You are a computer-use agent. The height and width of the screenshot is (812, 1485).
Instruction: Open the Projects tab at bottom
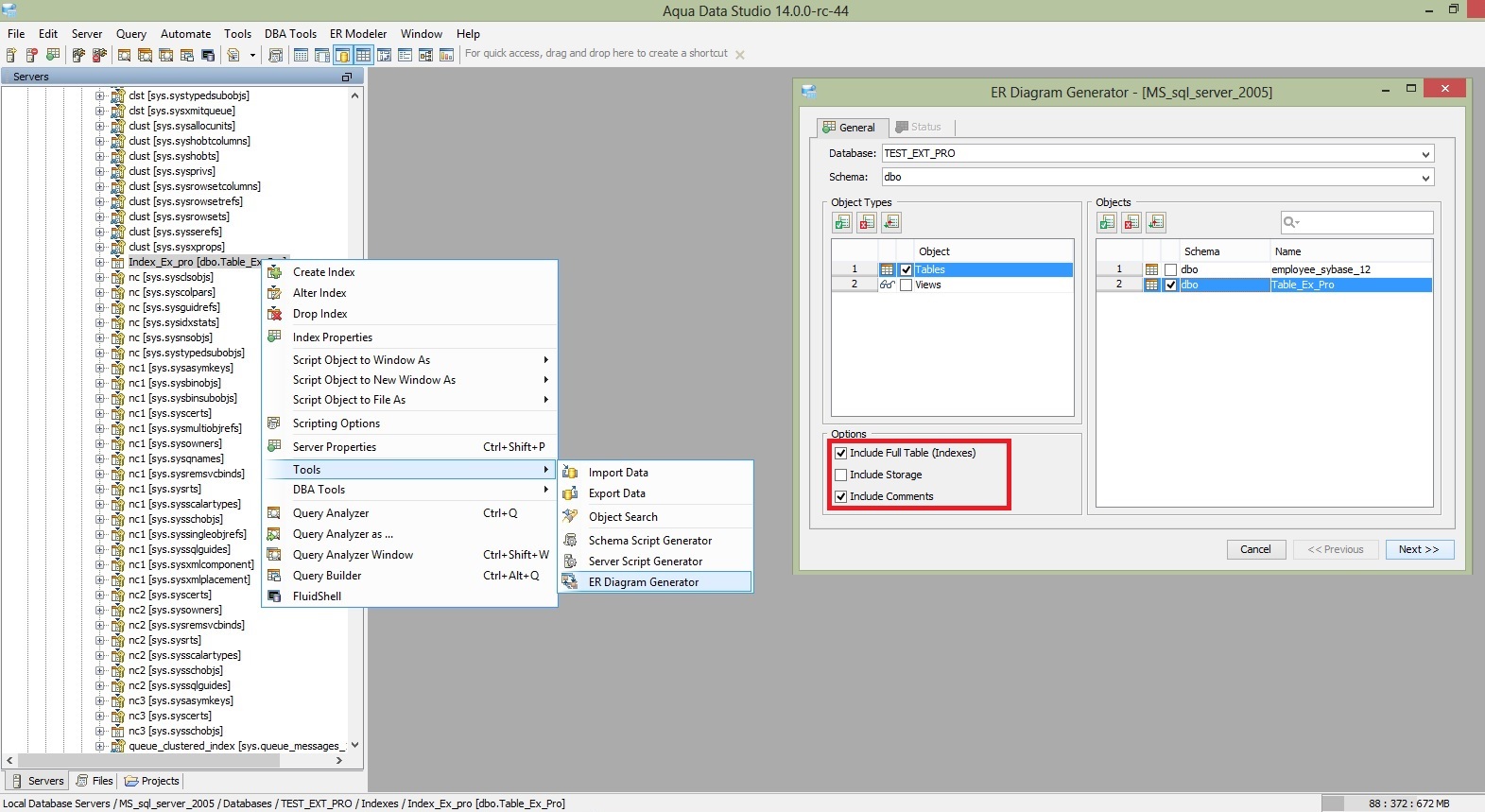(x=151, y=781)
